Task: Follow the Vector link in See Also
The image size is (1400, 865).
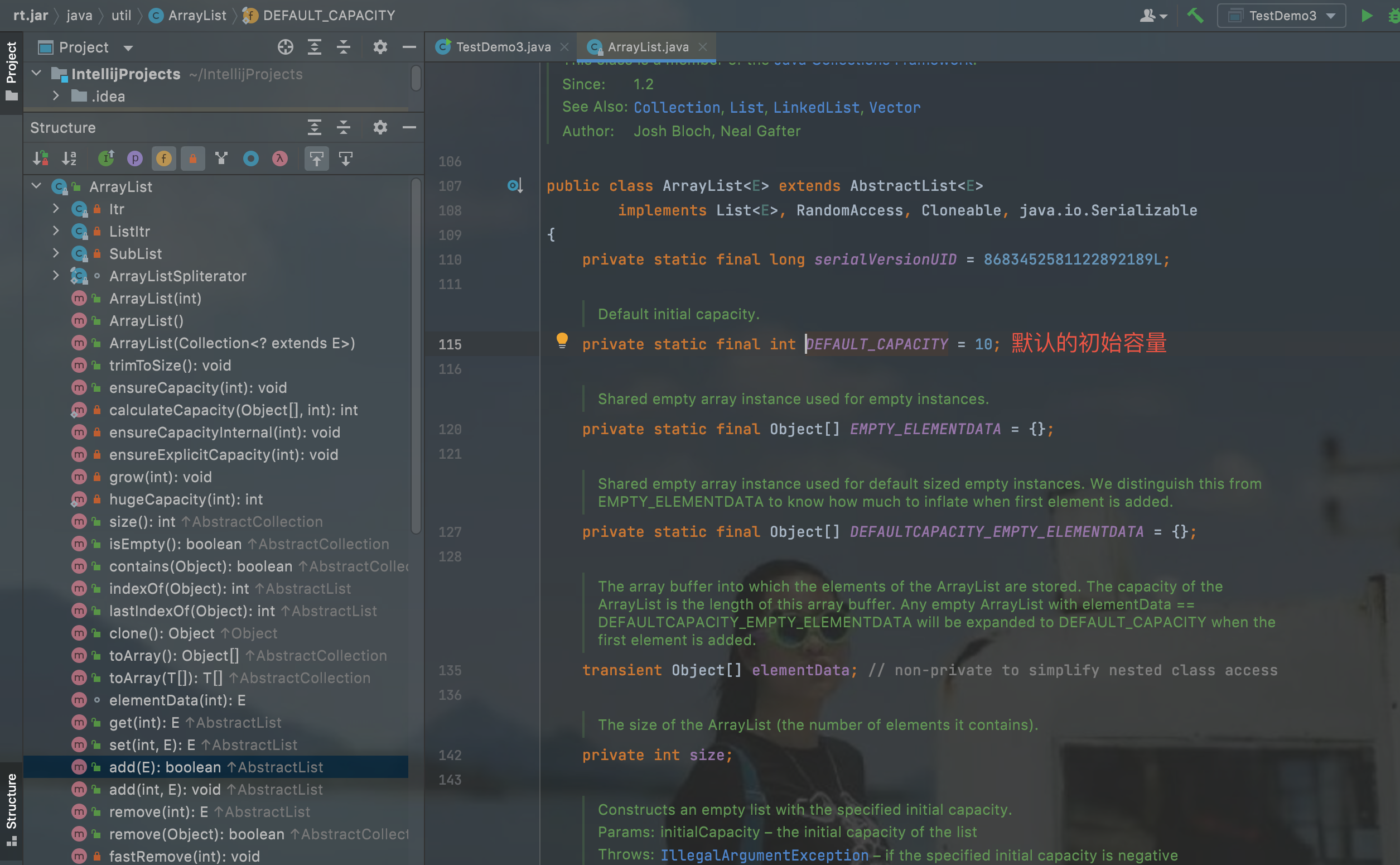Action: click(895, 108)
